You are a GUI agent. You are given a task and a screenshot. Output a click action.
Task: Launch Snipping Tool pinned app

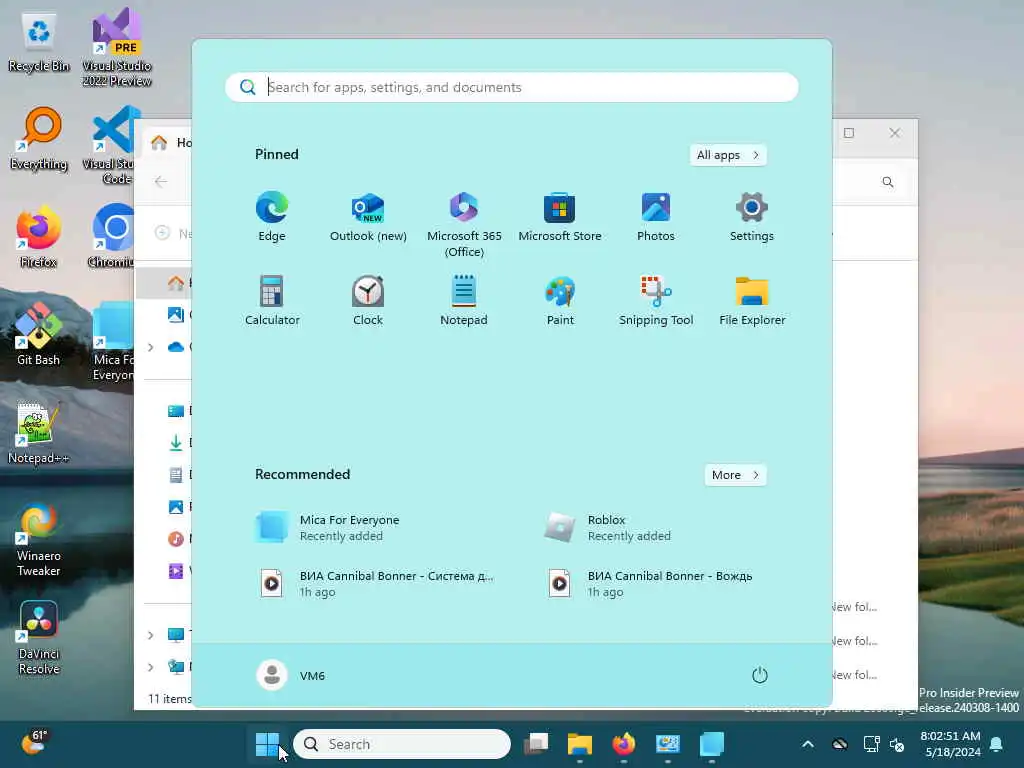(x=656, y=300)
